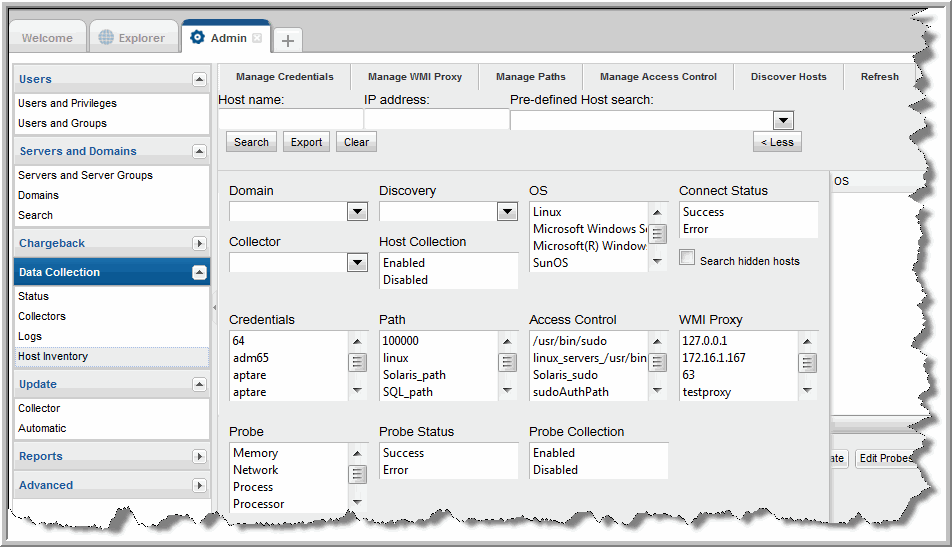Enable Search hidden hosts checkbox
Image resolution: width=952 pixels, height=547 pixels.
(x=687, y=258)
